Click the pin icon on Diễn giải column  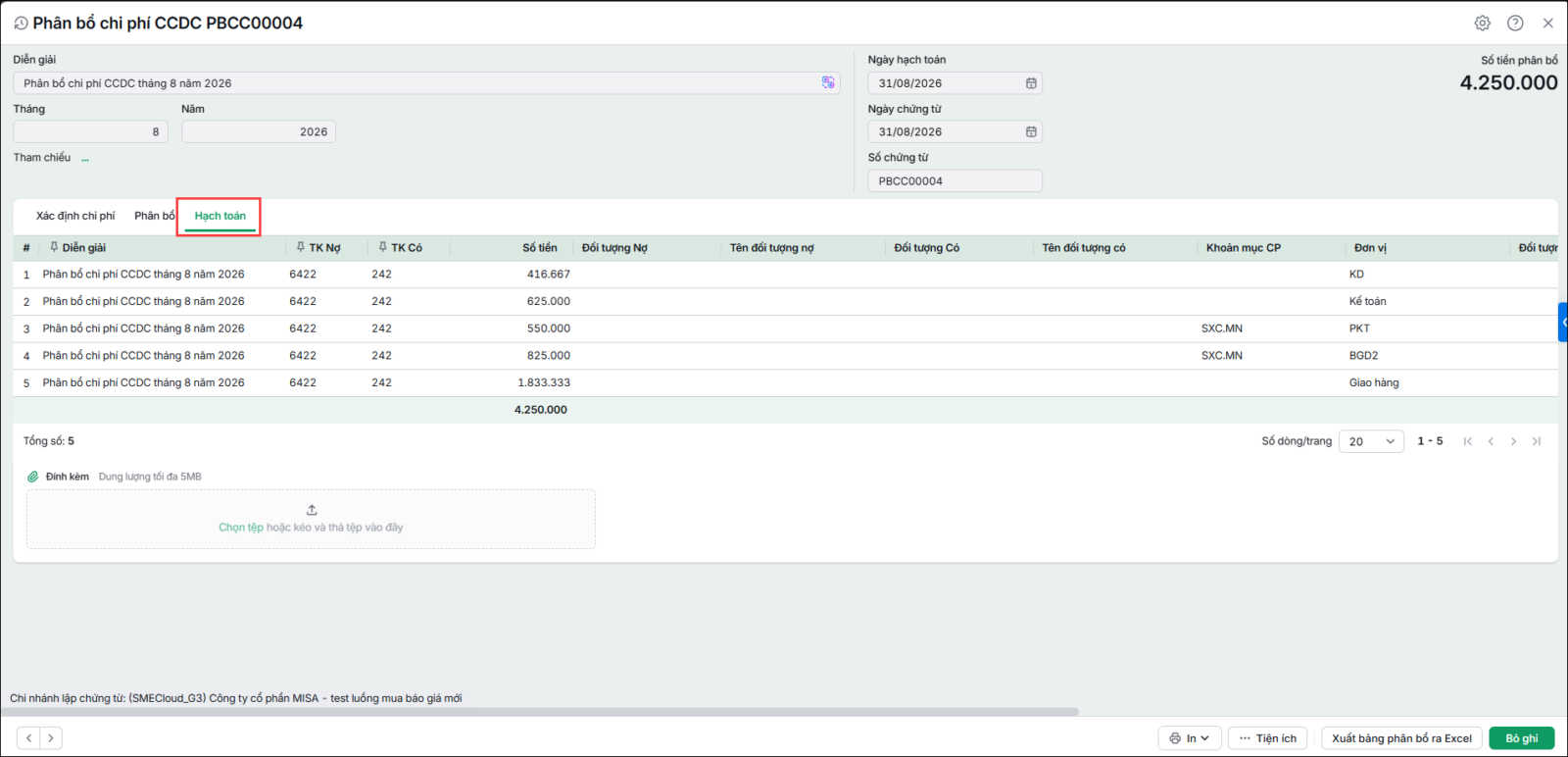point(54,247)
